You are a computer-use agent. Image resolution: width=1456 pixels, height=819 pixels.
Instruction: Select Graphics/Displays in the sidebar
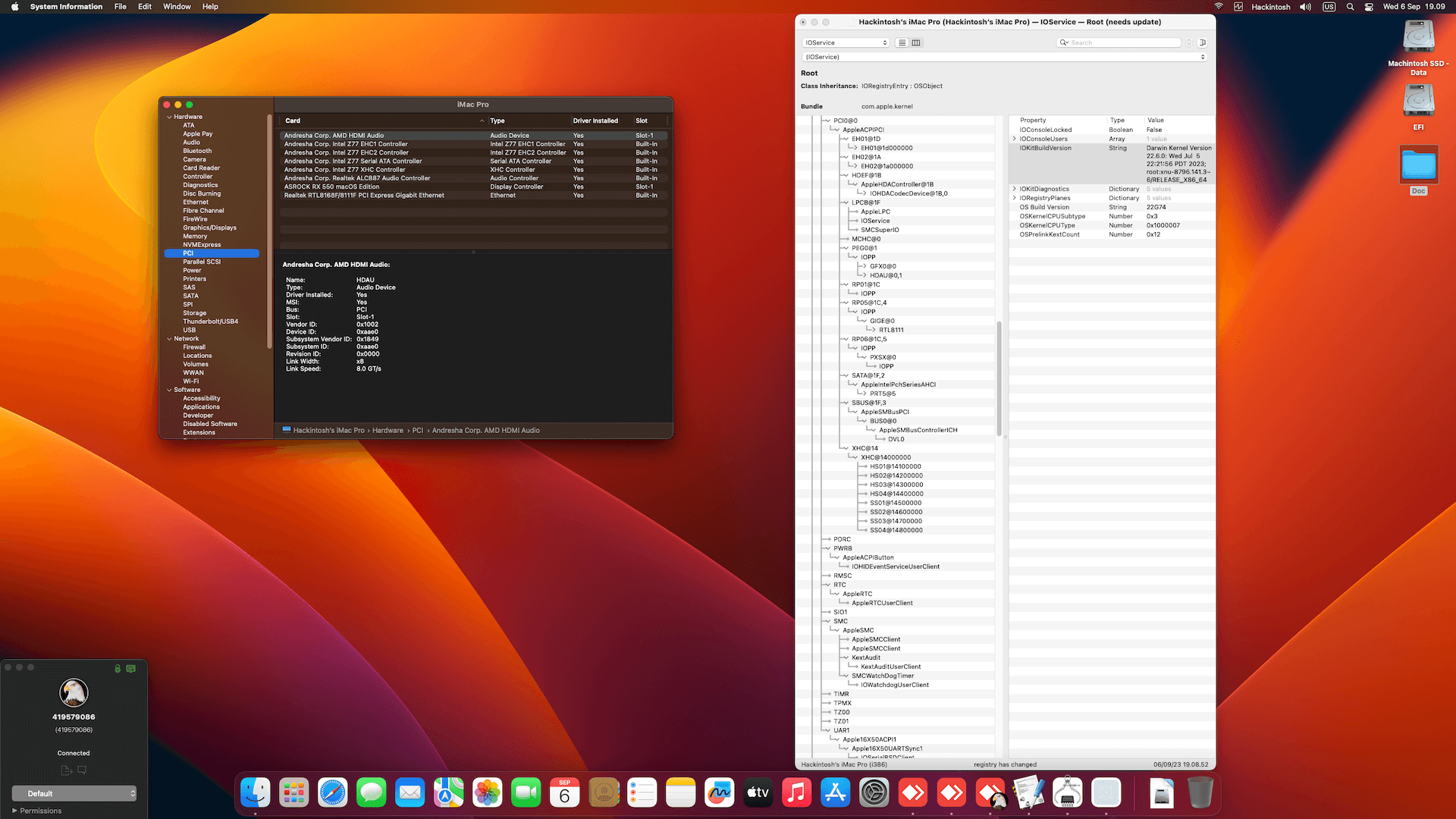[209, 227]
